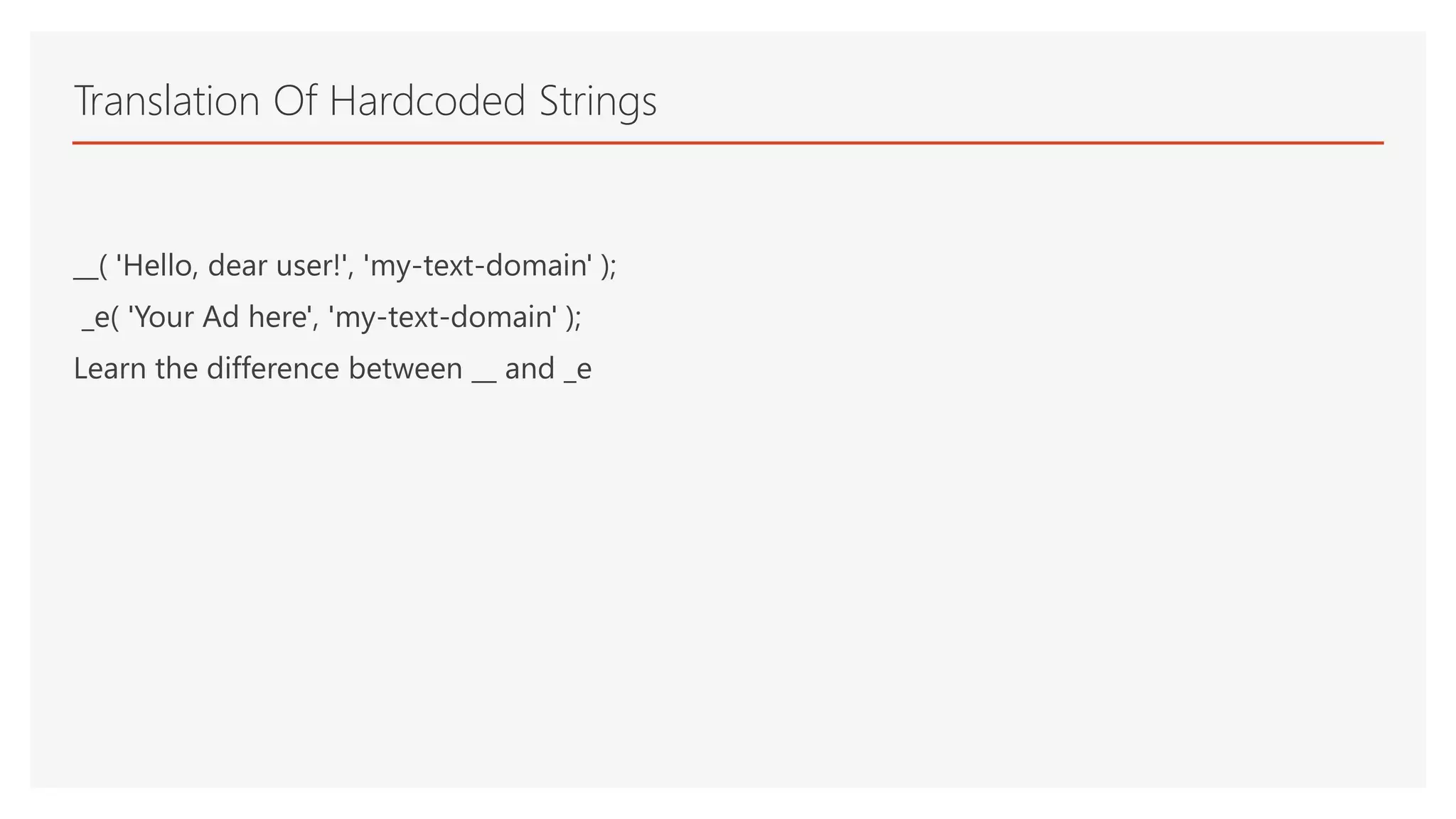Click the word 'Translation' in the title
This screenshot has width=1456, height=819.
[x=167, y=101]
